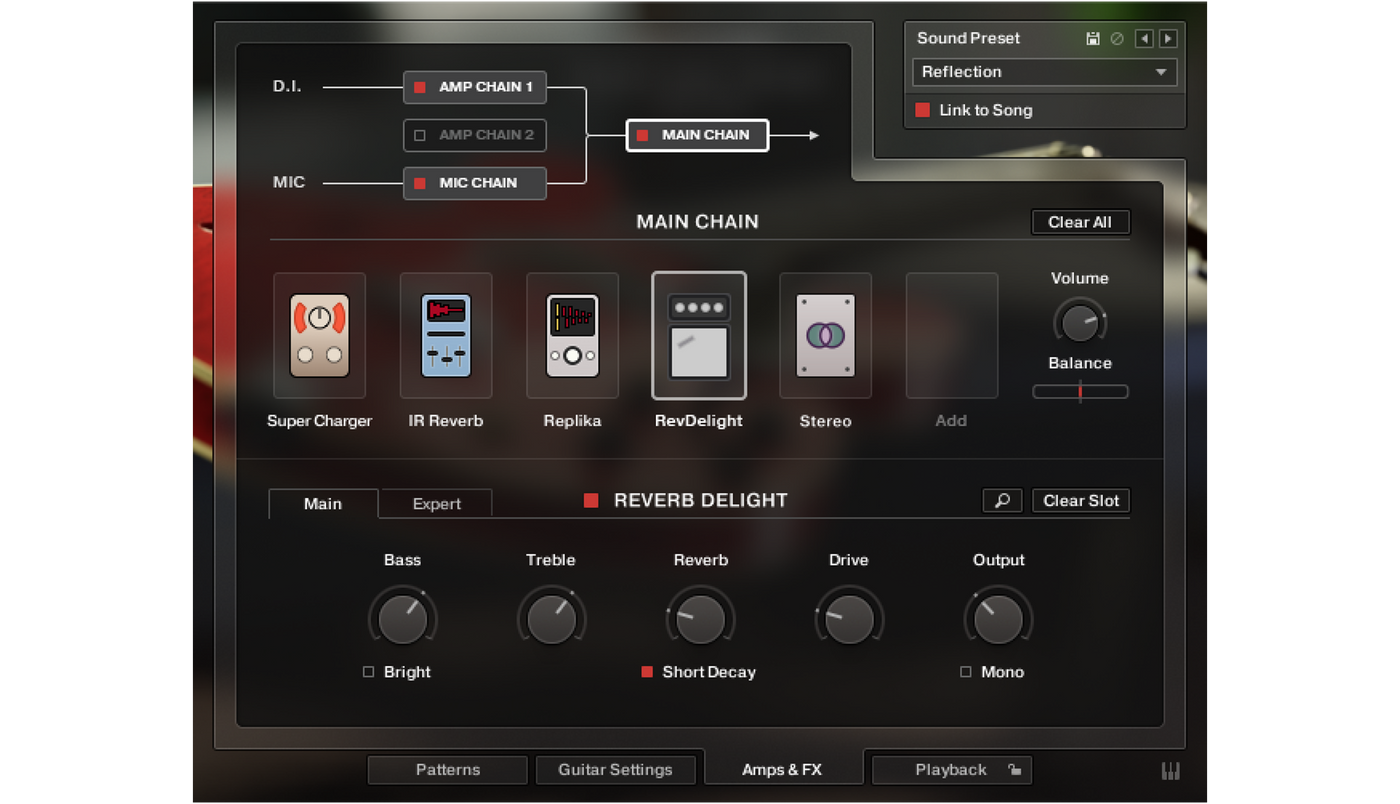Select the AMP CHAIN 1 button
The image size is (1400, 804).
475,87
